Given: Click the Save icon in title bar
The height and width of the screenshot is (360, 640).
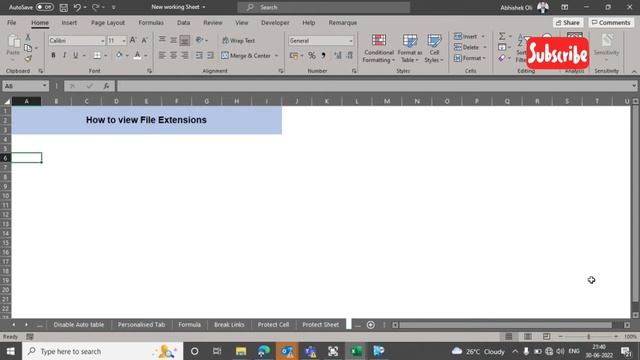Looking at the screenshot, I should [x=64, y=7].
